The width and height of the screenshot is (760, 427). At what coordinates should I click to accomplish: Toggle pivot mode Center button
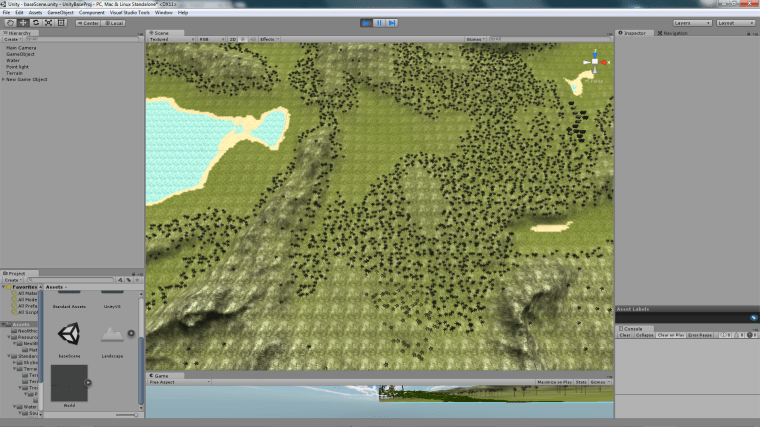point(88,22)
